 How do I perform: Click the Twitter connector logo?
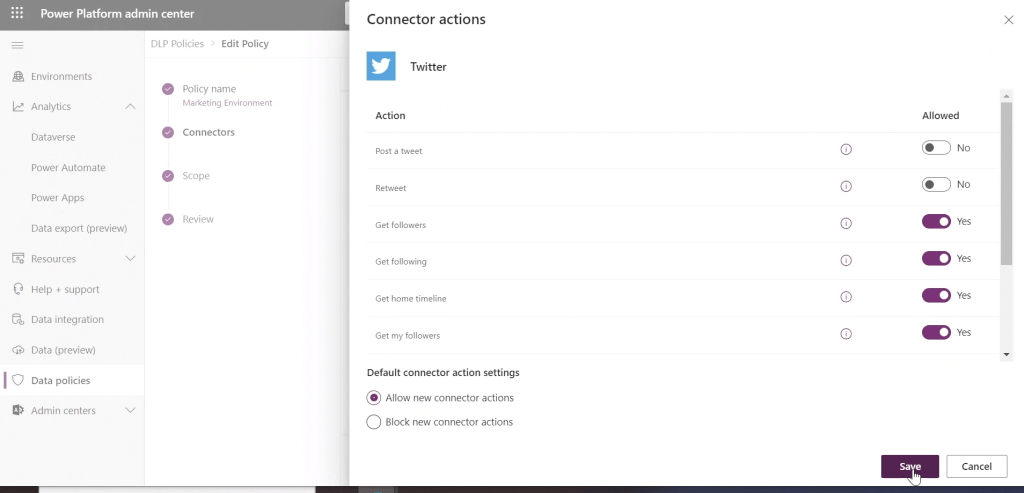point(381,66)
